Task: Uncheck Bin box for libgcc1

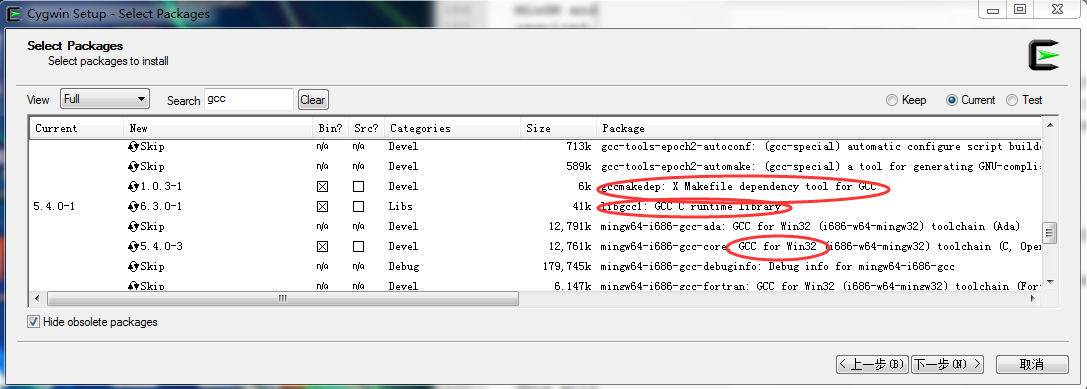Action: coord(322,207)
